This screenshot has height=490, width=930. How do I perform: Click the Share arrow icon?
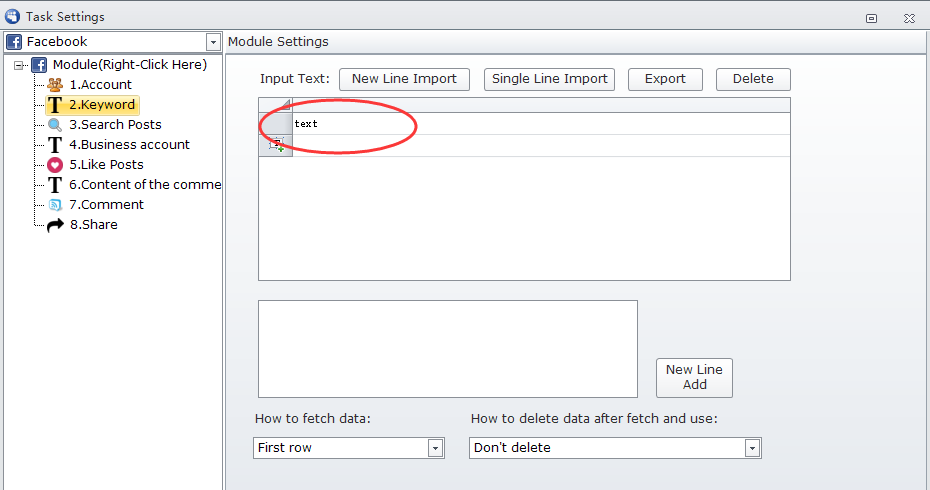pos(55,225)
